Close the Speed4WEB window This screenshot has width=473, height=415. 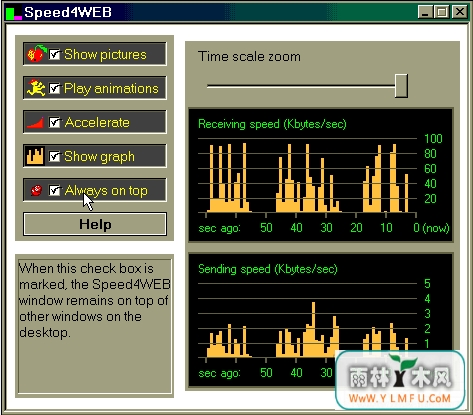coord(460,12)
